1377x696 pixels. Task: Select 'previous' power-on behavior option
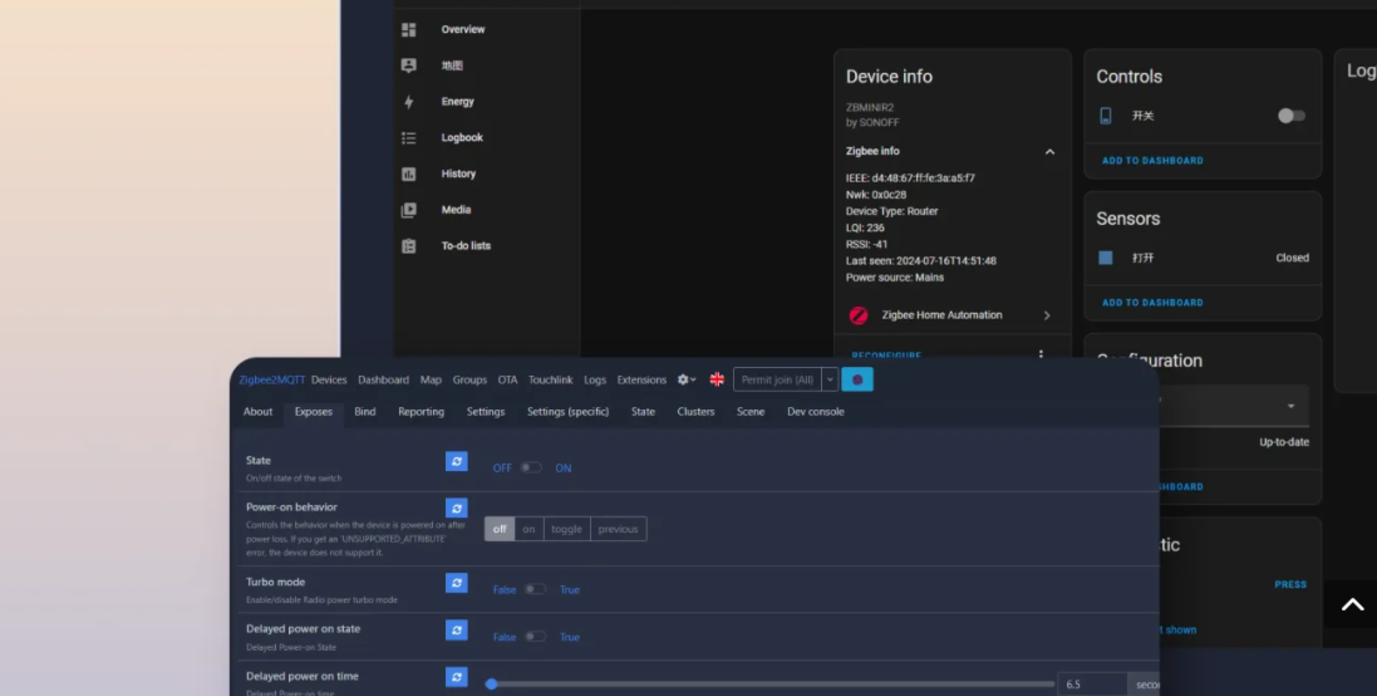pos(618,529)
